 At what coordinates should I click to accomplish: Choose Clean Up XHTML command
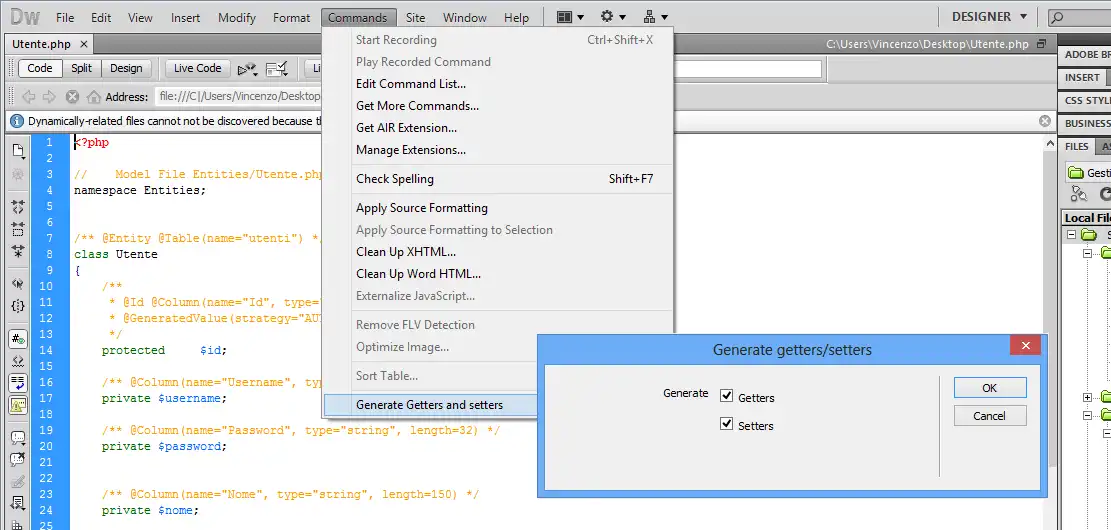coord(405,252)
